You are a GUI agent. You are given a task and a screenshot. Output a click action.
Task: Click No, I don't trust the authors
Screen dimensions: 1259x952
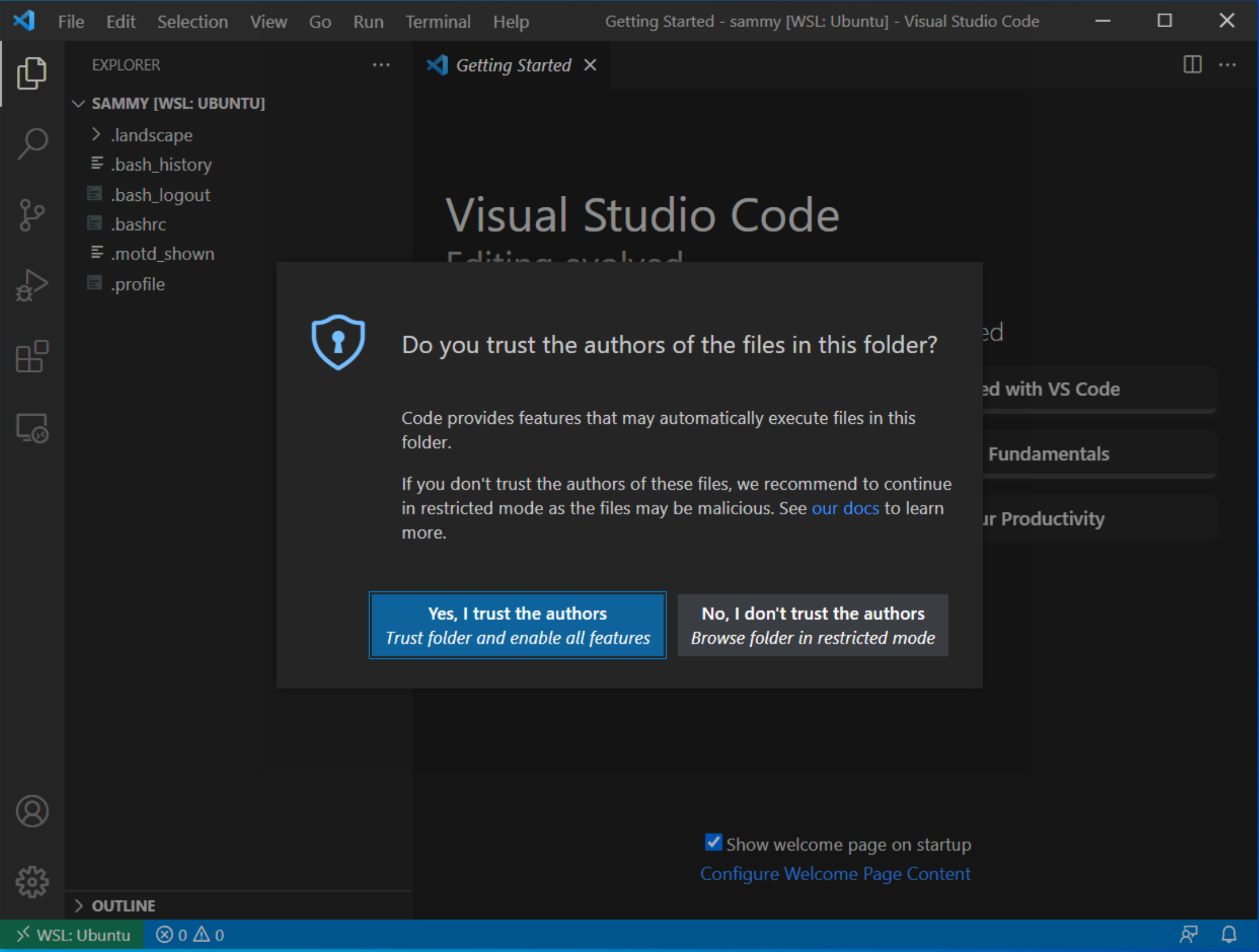(x=813, y=625)
